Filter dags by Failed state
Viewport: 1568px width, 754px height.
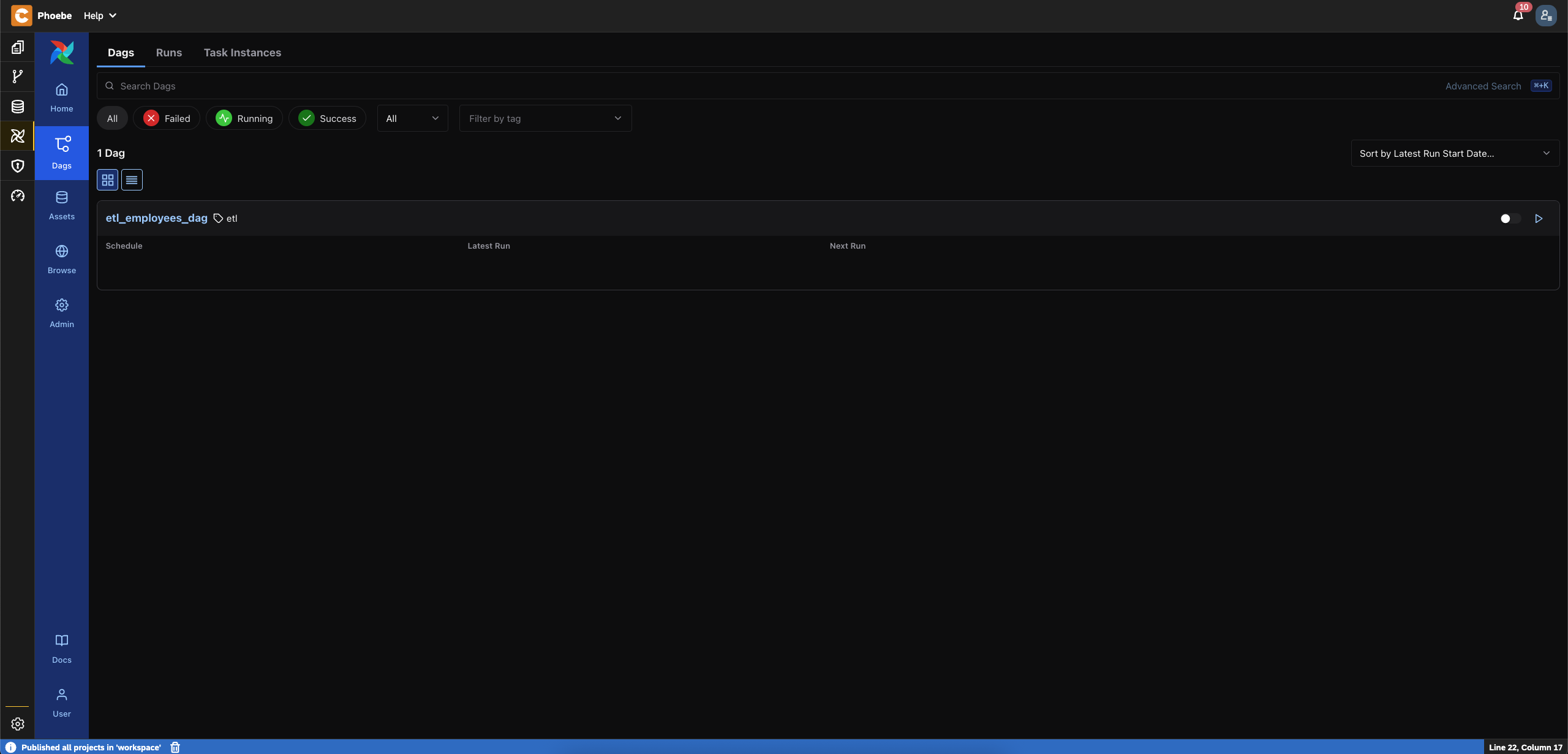coord(167,119)
